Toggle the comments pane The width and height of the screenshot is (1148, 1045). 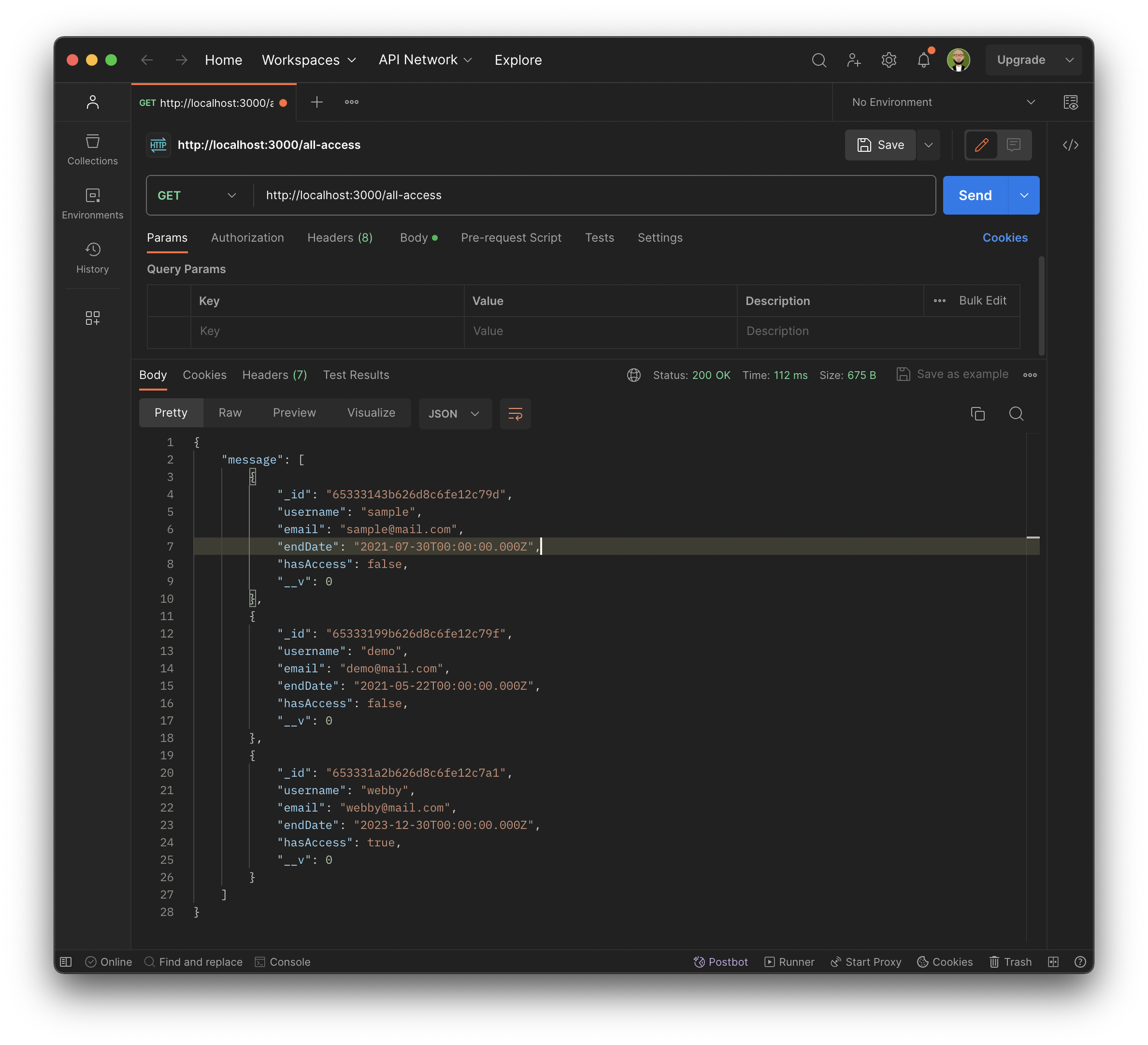pyautogui.click(x=1013, y=145)
